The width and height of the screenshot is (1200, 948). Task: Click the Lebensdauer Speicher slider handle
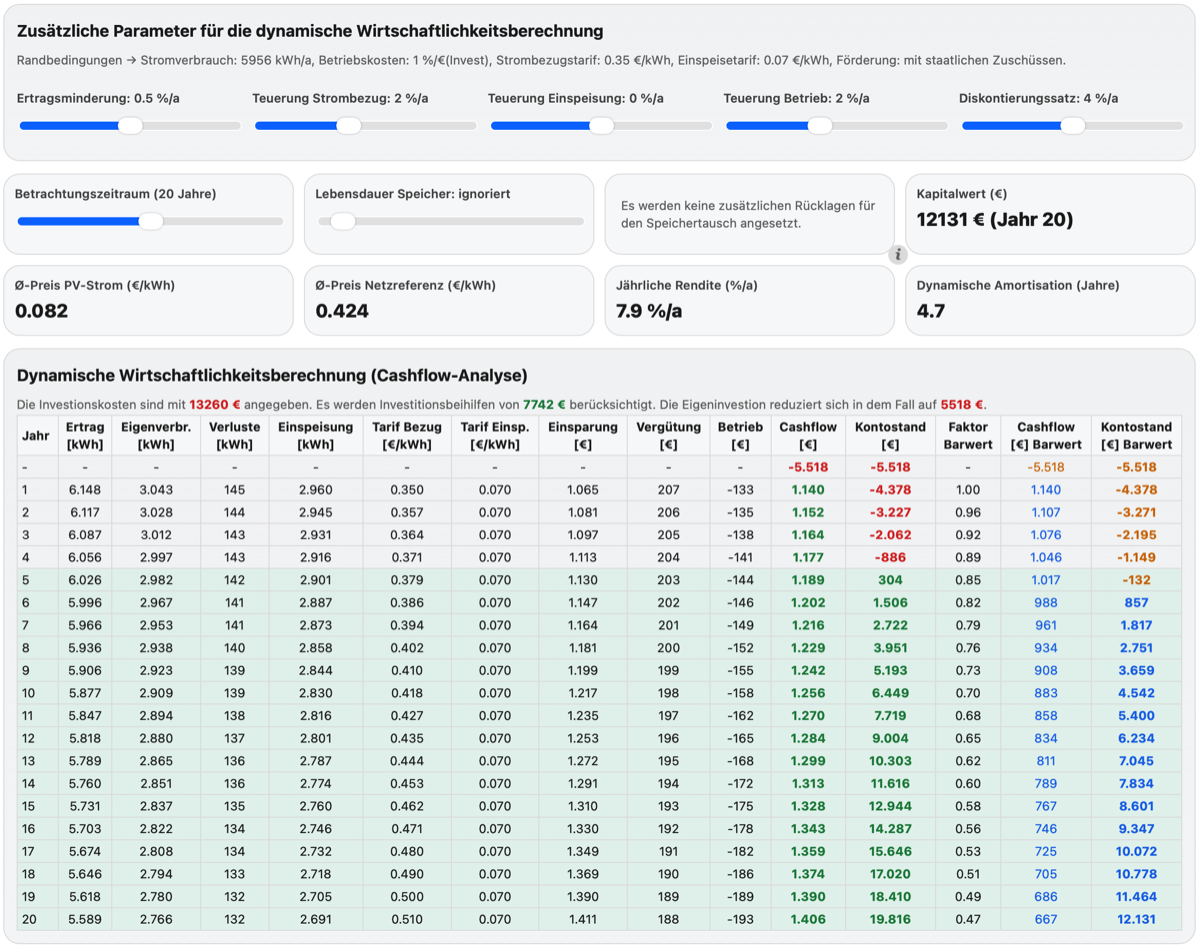[343, 221]
